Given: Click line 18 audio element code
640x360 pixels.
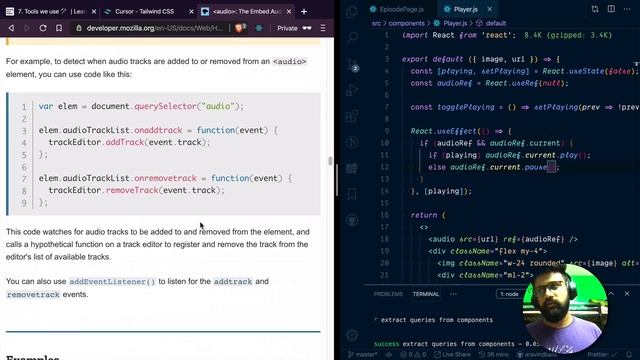Looking at the screenshot, I should click(503, 239).
